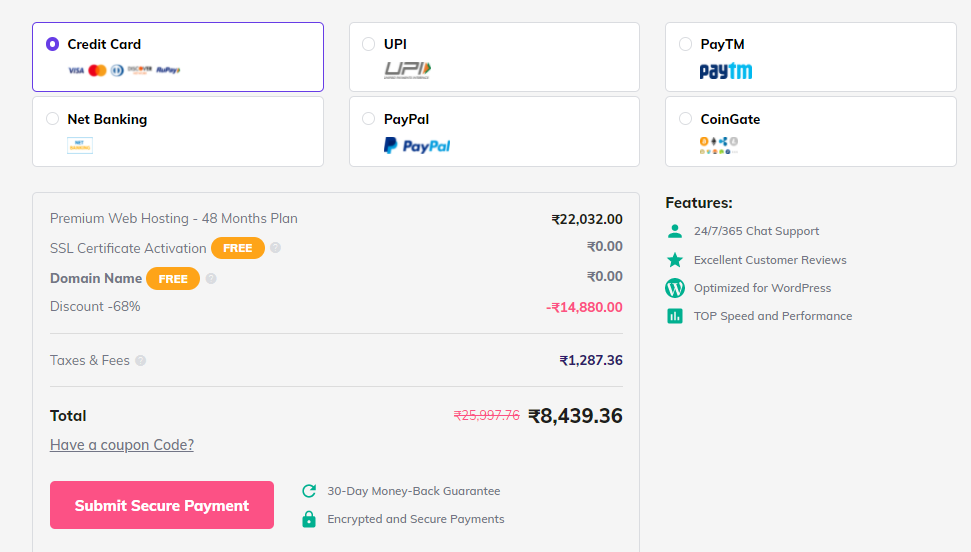971x552 pixels.
Task: Click the PayPal logo image
Action: click(417, 146)
